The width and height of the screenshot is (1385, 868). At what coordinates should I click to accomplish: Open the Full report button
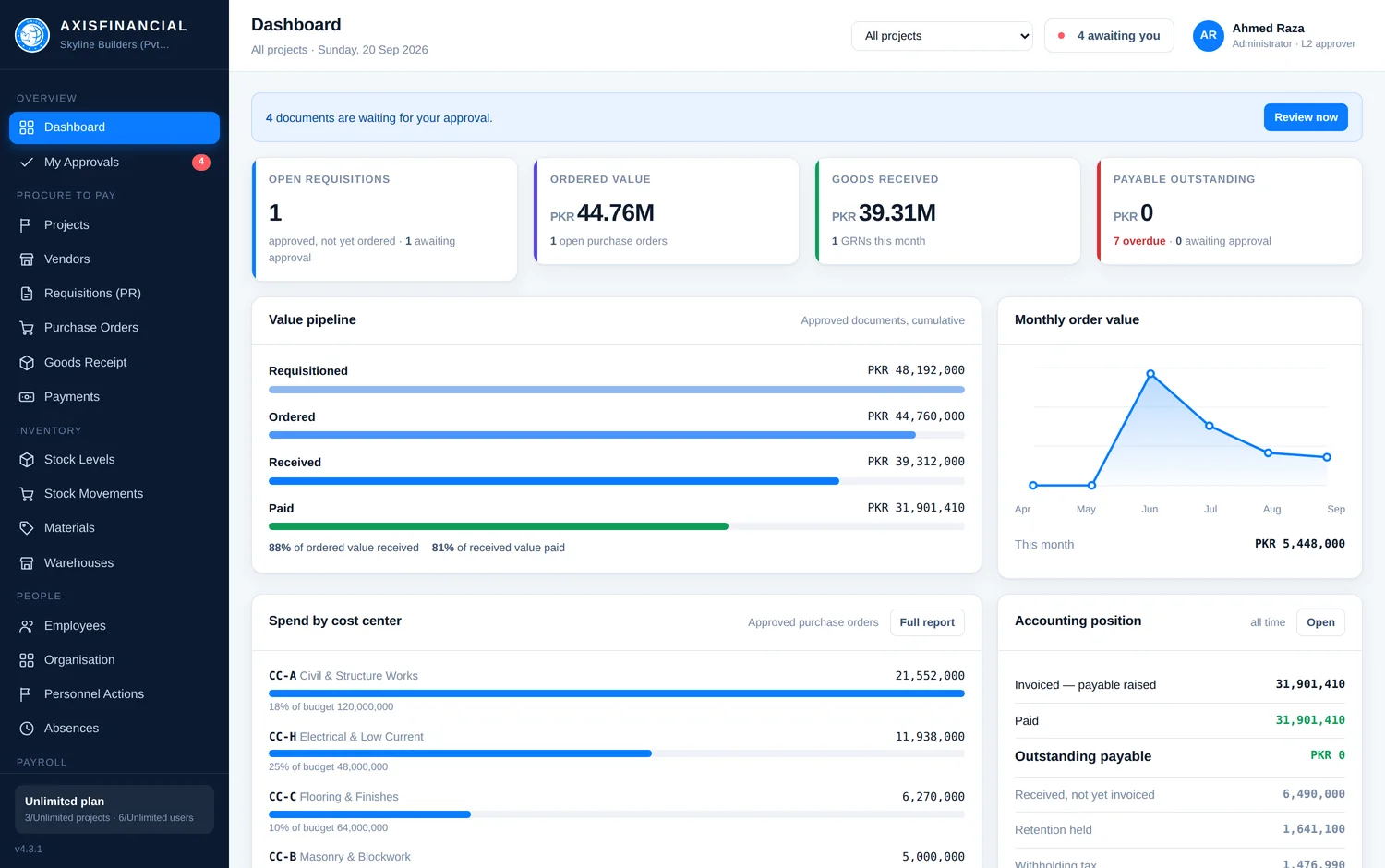pos(927,622)
